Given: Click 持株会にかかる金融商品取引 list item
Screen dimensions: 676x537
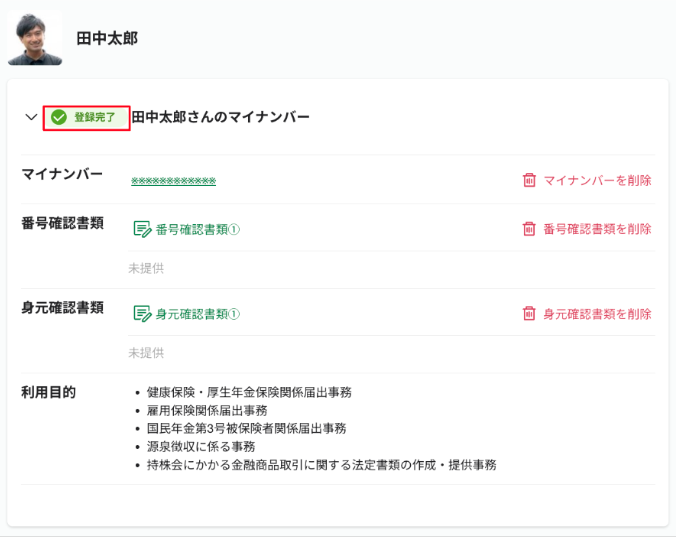Looking at the screenshot, I should tap(322, 465).
